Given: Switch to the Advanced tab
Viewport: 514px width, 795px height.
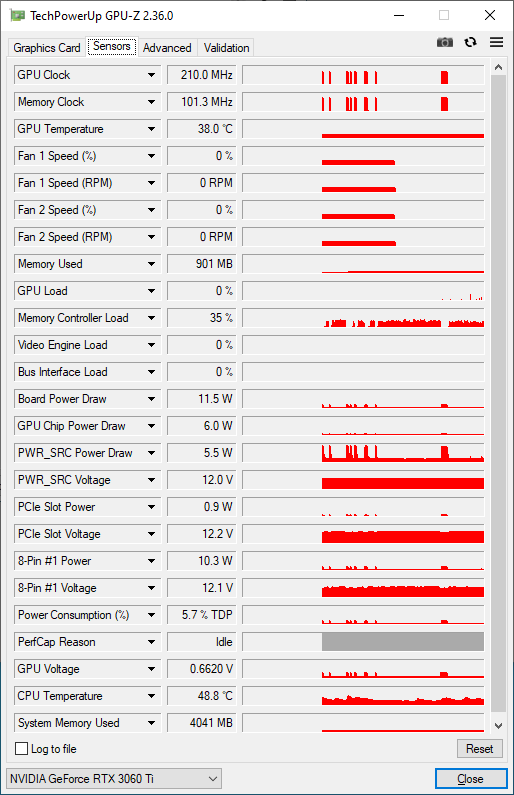Looking at the screenshot, I should click(167, 48).
